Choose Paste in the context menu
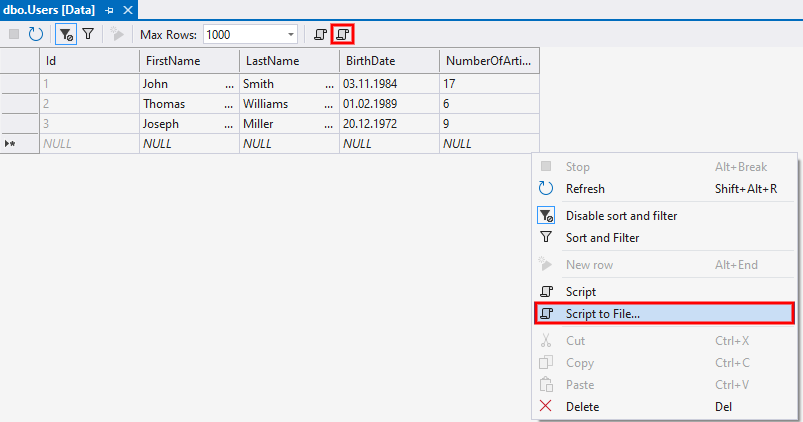 point(664,385)
